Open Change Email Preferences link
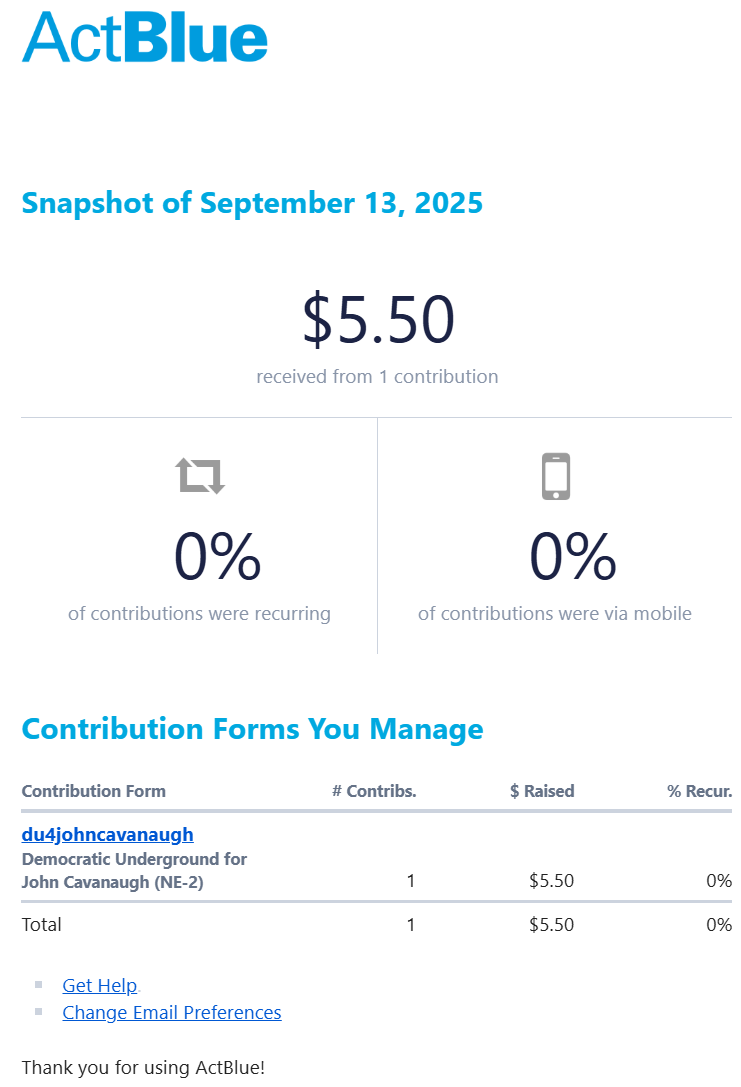This screenshot has width=741, height=1087. 171,1012
